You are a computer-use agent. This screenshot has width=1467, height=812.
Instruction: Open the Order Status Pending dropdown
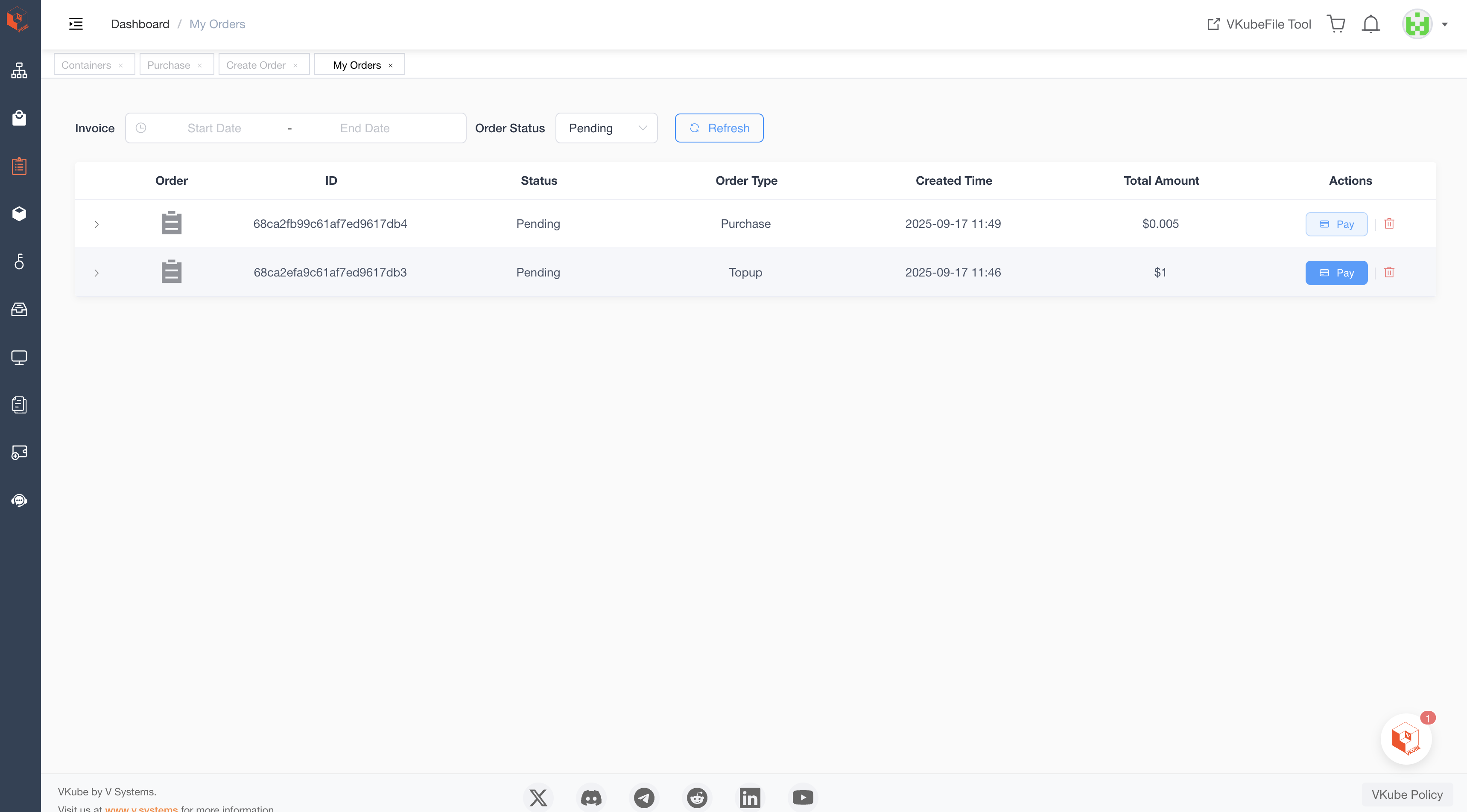606,128
